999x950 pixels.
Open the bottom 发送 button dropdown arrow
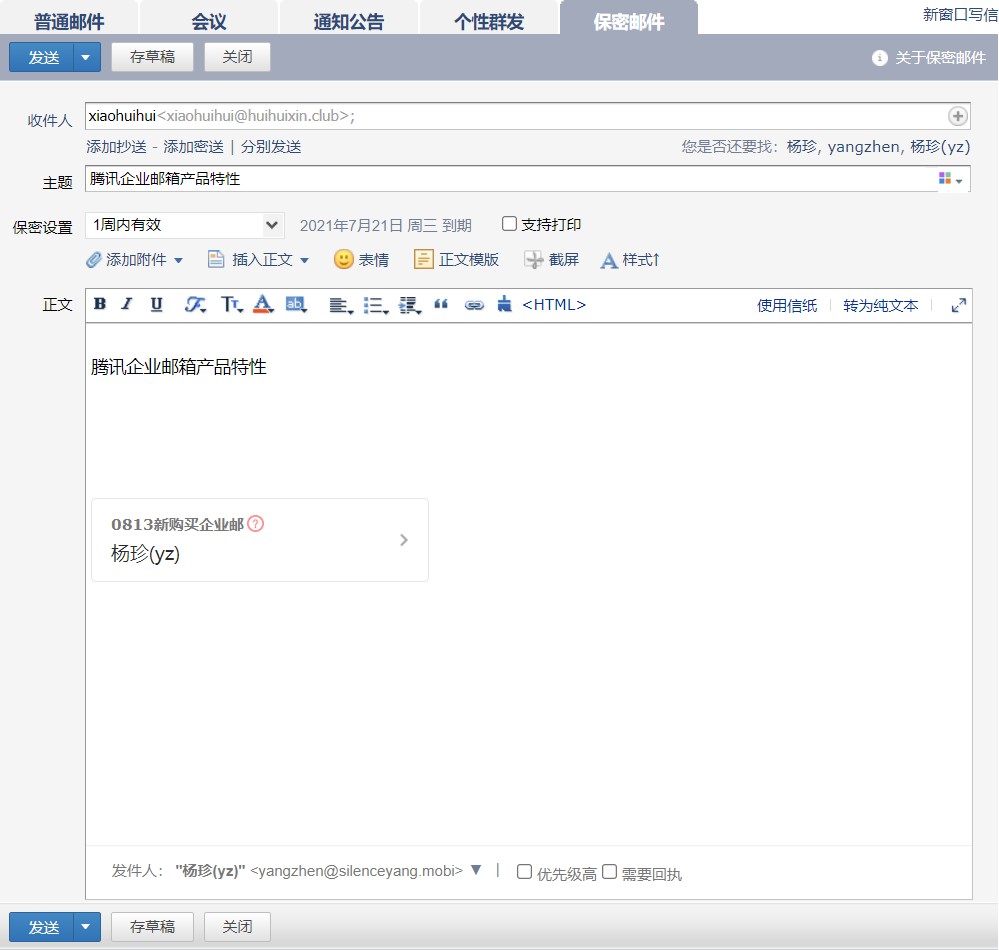pos(86,926)
